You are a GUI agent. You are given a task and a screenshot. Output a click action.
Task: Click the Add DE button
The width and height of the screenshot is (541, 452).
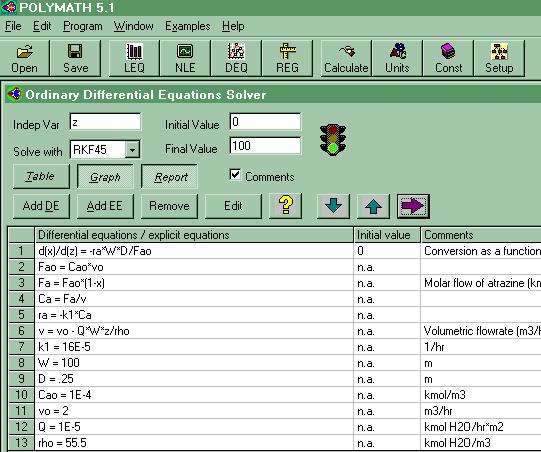pos(41,206)
